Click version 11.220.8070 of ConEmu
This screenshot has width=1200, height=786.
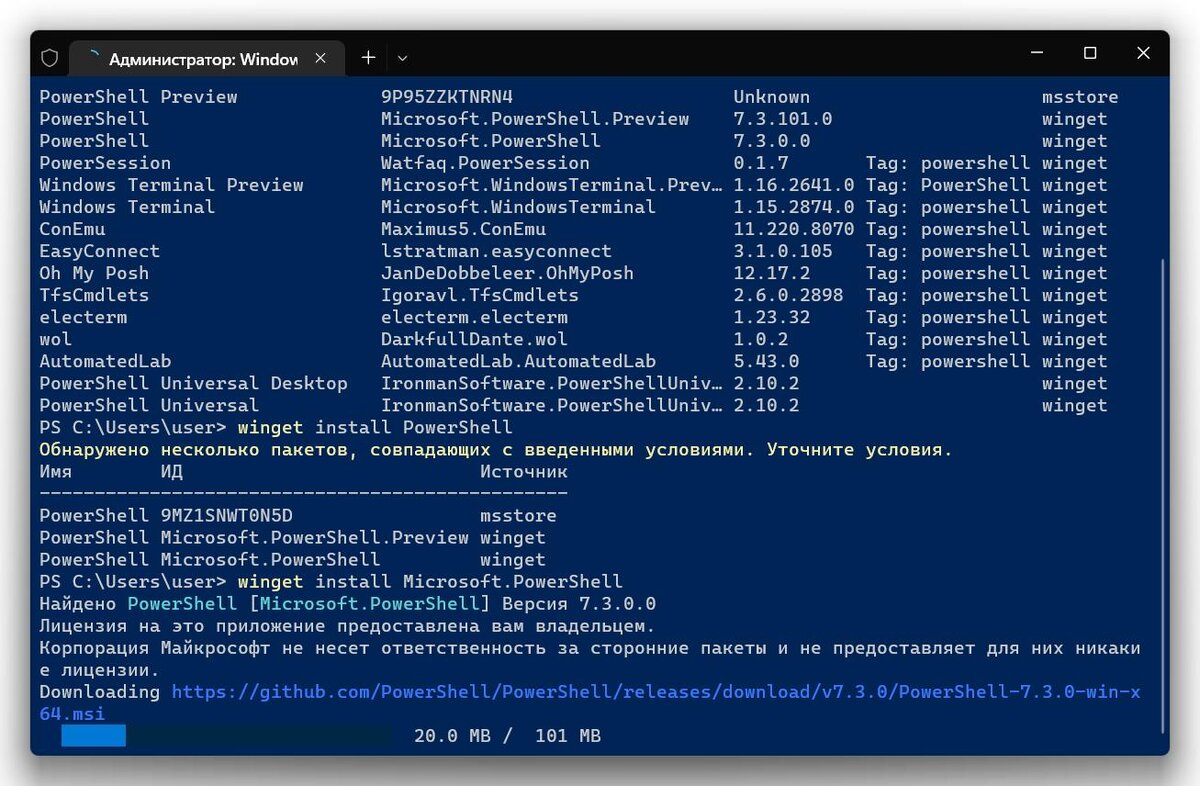tap(794, 229)
